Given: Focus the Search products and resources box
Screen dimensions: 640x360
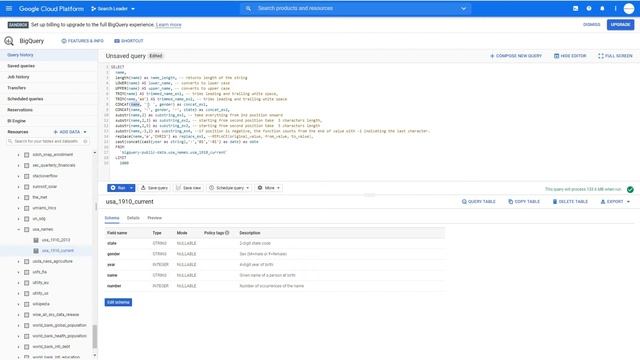Looking at the screenshot, I should click(x=355, y=9).
